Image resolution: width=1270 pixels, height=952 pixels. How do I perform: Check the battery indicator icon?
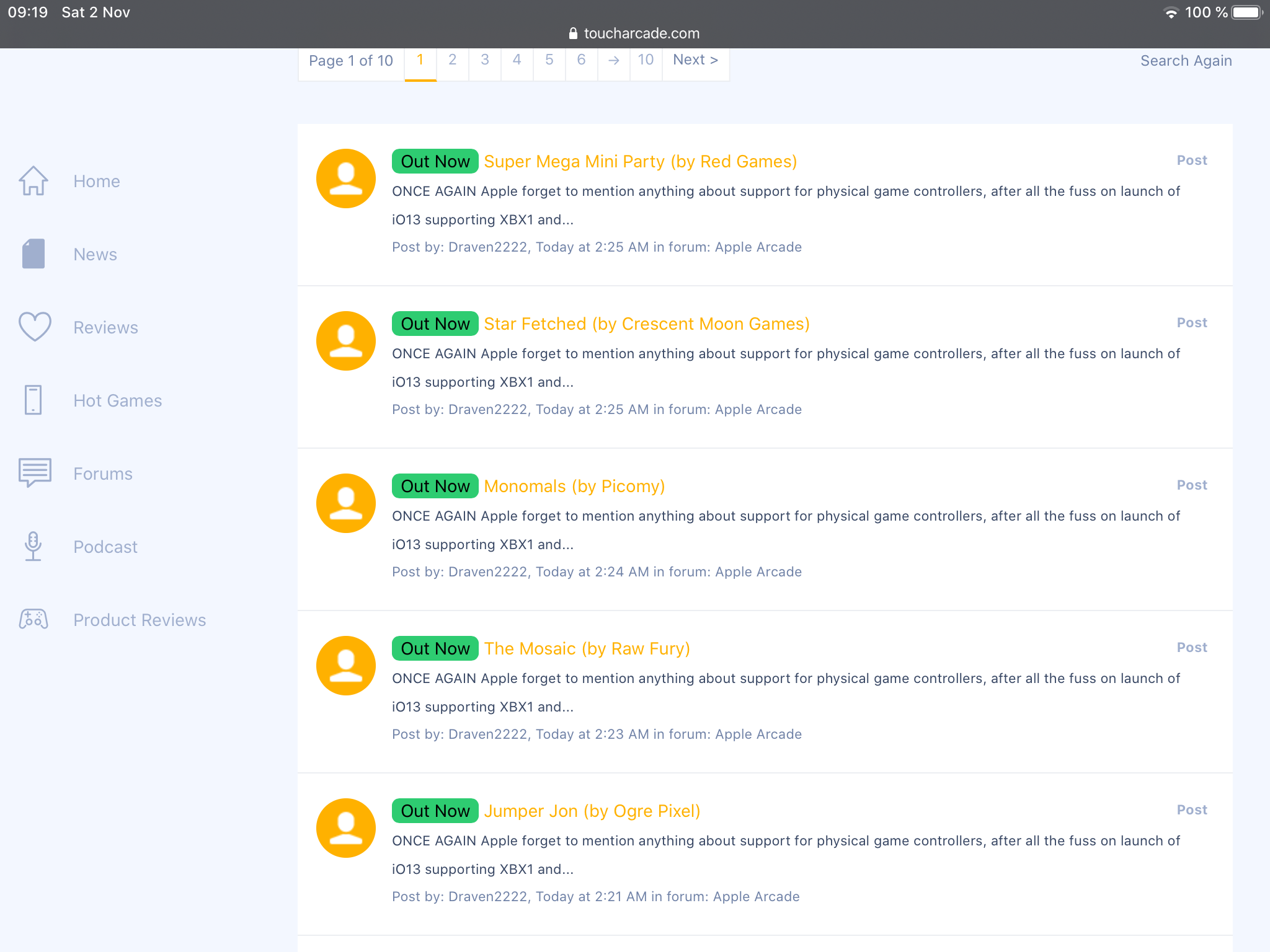(x=1247, y=12)
